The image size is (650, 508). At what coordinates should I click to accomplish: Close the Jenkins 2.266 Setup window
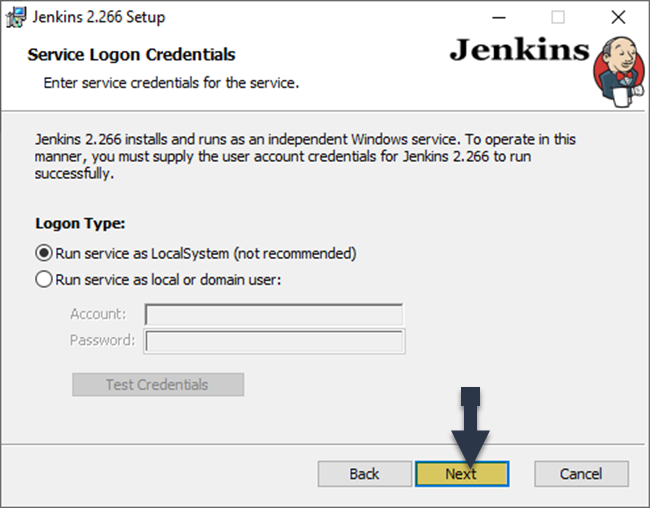click(x=618, y=17)
